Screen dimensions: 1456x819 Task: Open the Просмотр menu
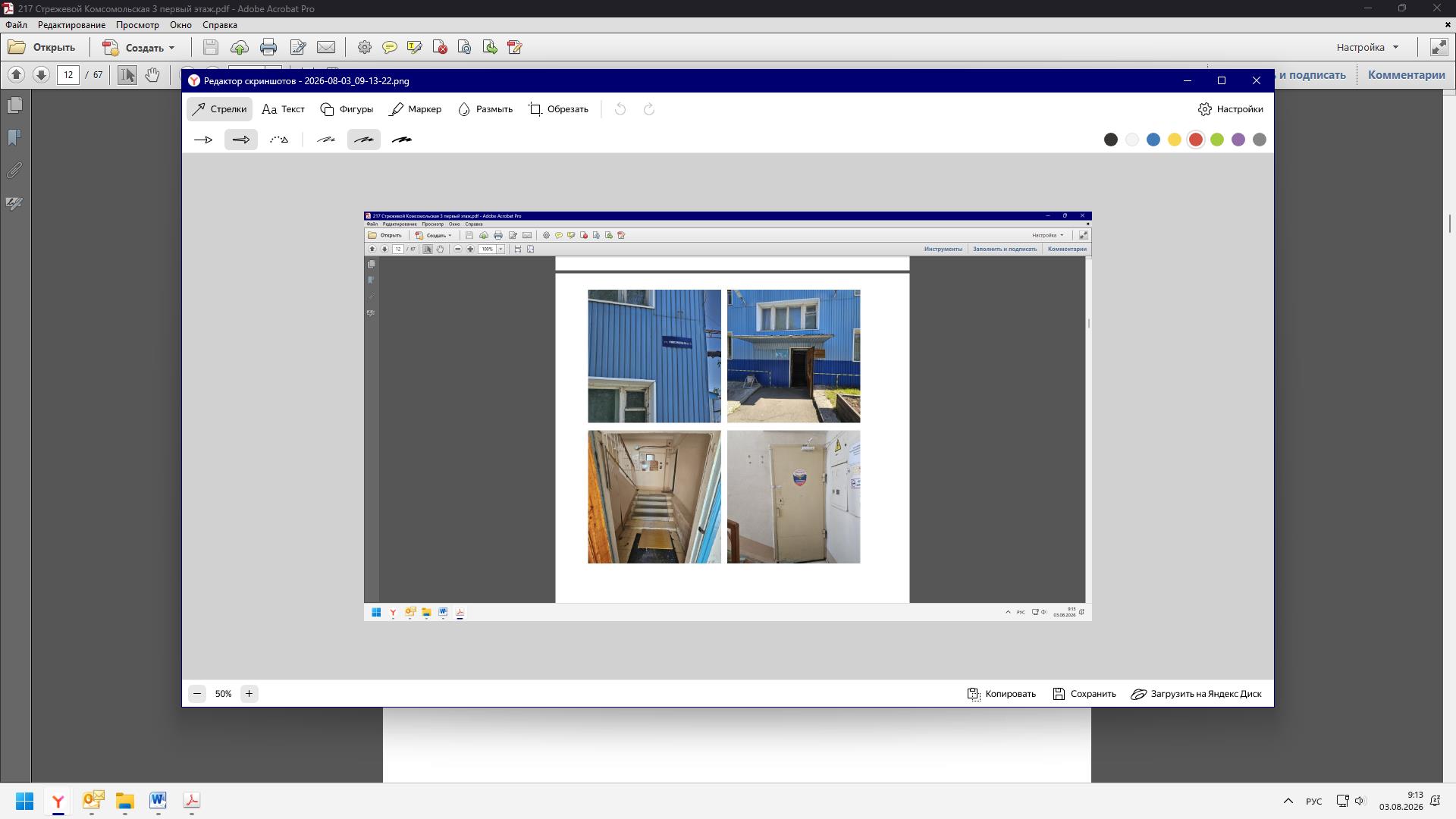click(137, 25)
